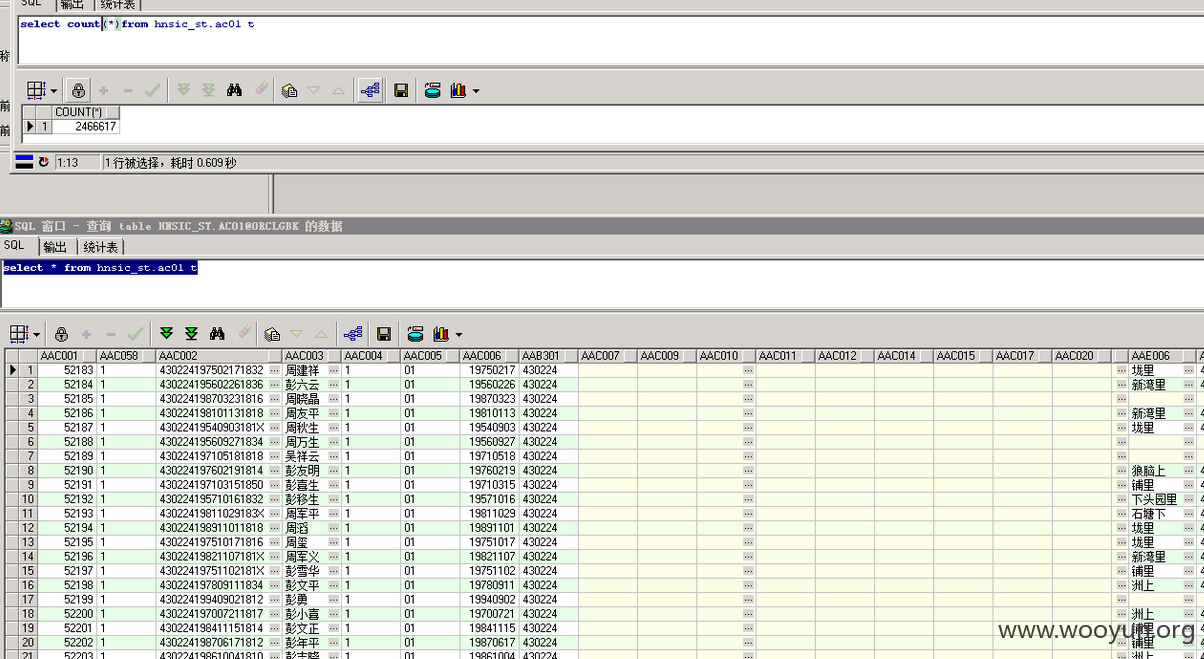The image size is (1204, 659).
Task: Fetch next page in table data window
Action: tap(167, 334)
